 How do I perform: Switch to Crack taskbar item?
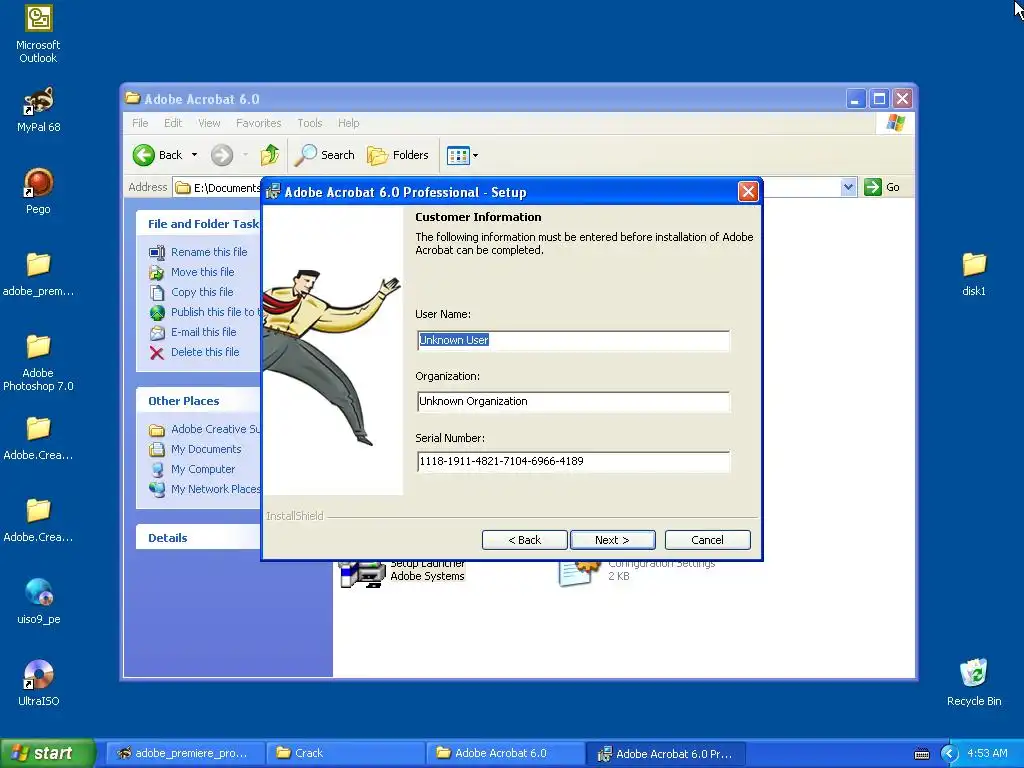pos(346,753)
